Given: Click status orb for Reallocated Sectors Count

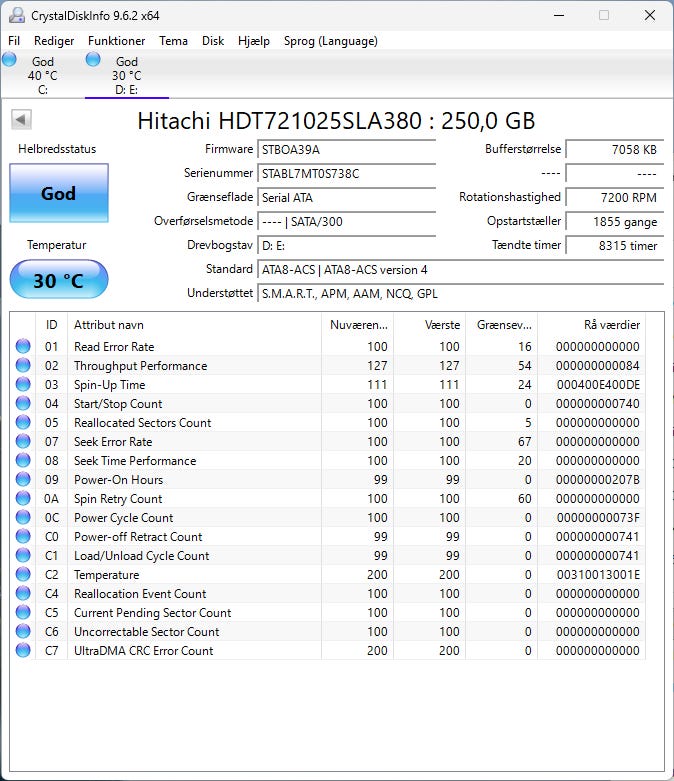Looking at the screenshot, I should pos(23,423).
